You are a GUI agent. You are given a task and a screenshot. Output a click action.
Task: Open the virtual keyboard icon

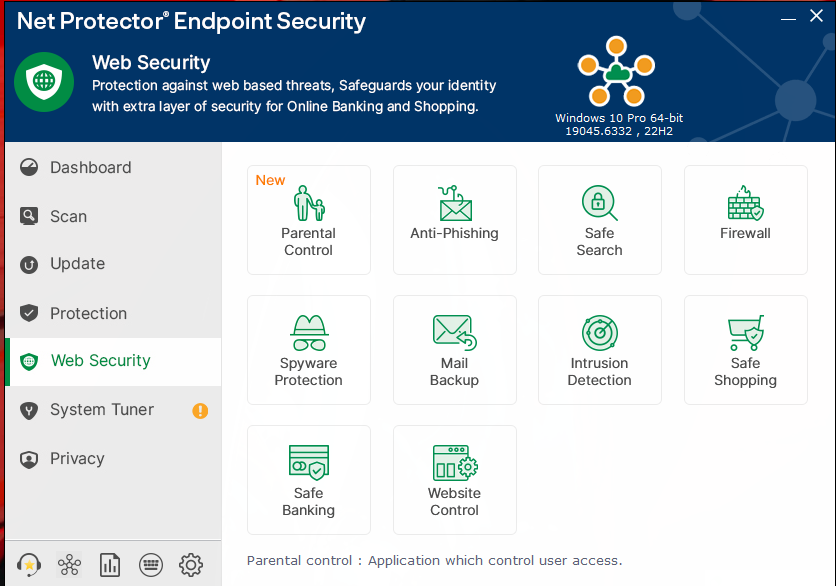click(151, 565)
